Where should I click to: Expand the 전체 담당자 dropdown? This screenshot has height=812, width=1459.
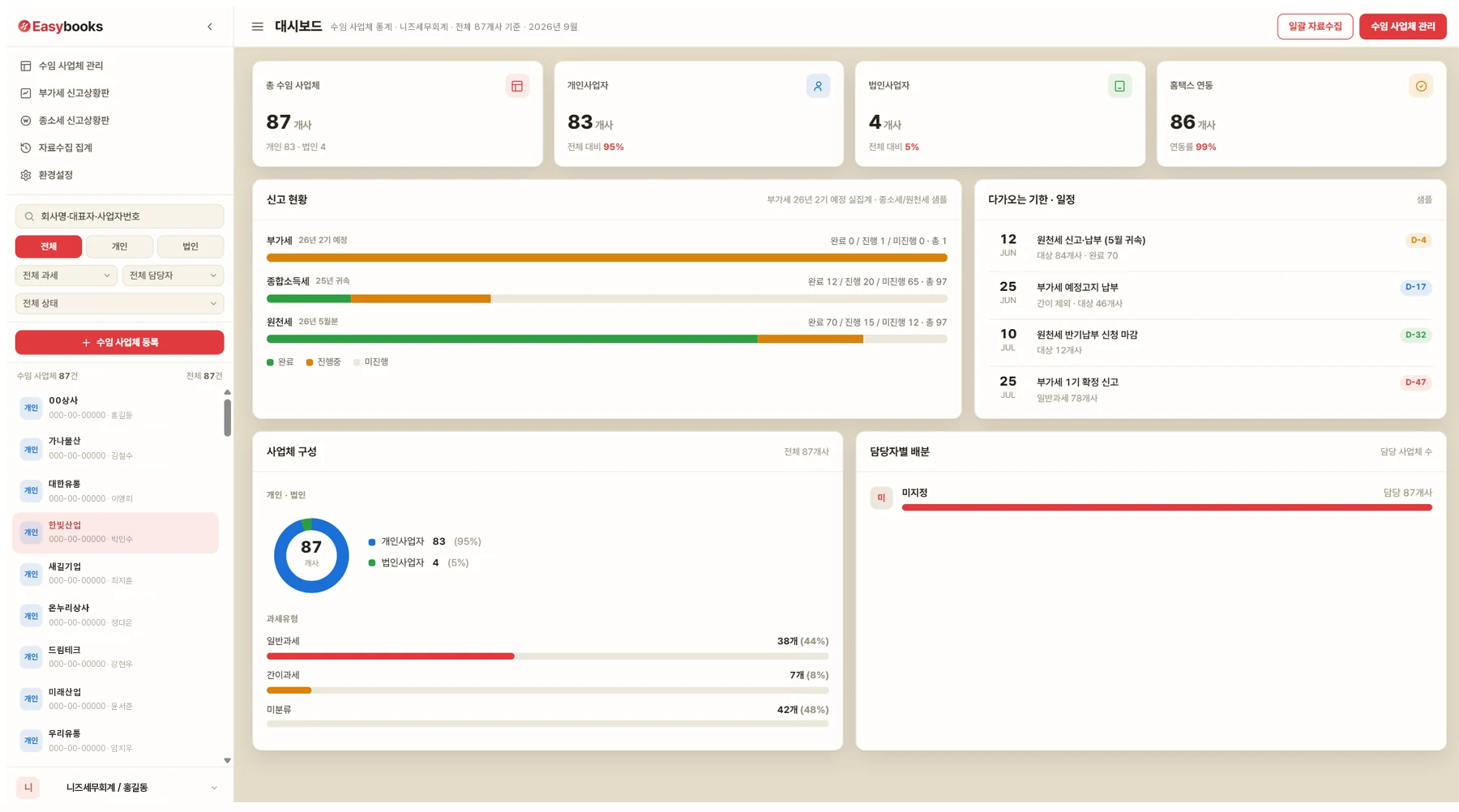(x=173, y=276)
